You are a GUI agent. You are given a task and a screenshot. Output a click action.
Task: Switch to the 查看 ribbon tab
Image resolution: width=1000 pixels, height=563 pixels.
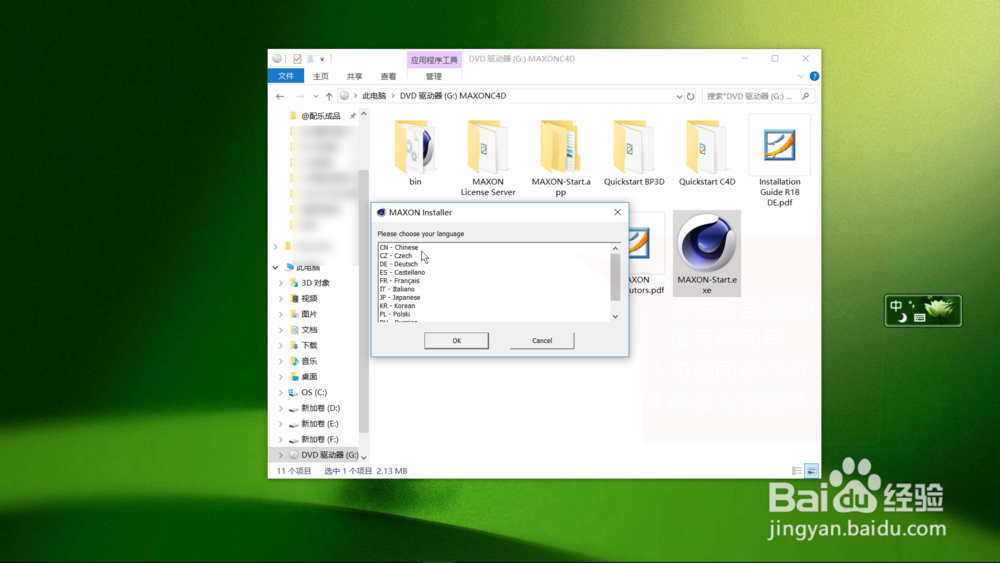388,76
